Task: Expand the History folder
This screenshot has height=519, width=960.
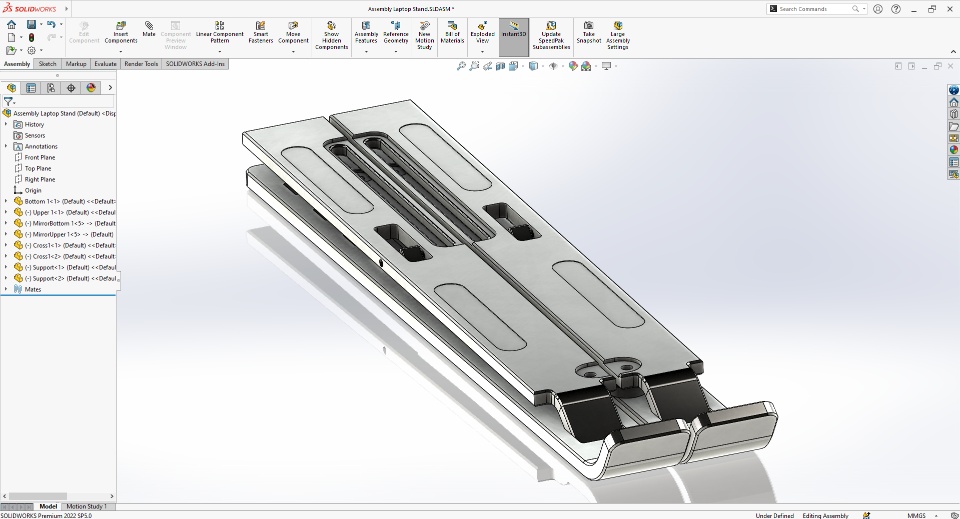Action: coord(6,124)
